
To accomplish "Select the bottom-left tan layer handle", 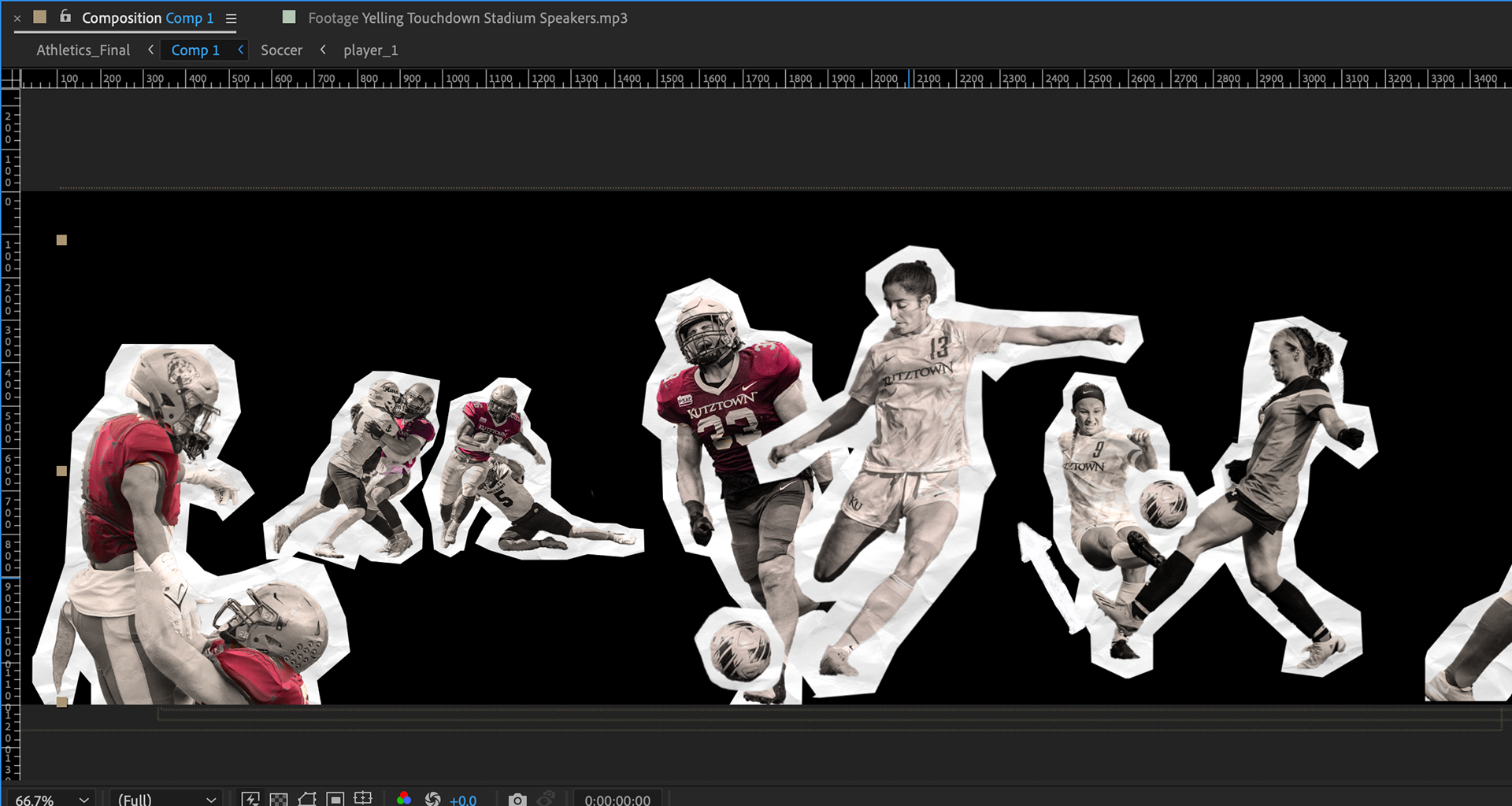I will pyautogui.click(x=61, y=701).
